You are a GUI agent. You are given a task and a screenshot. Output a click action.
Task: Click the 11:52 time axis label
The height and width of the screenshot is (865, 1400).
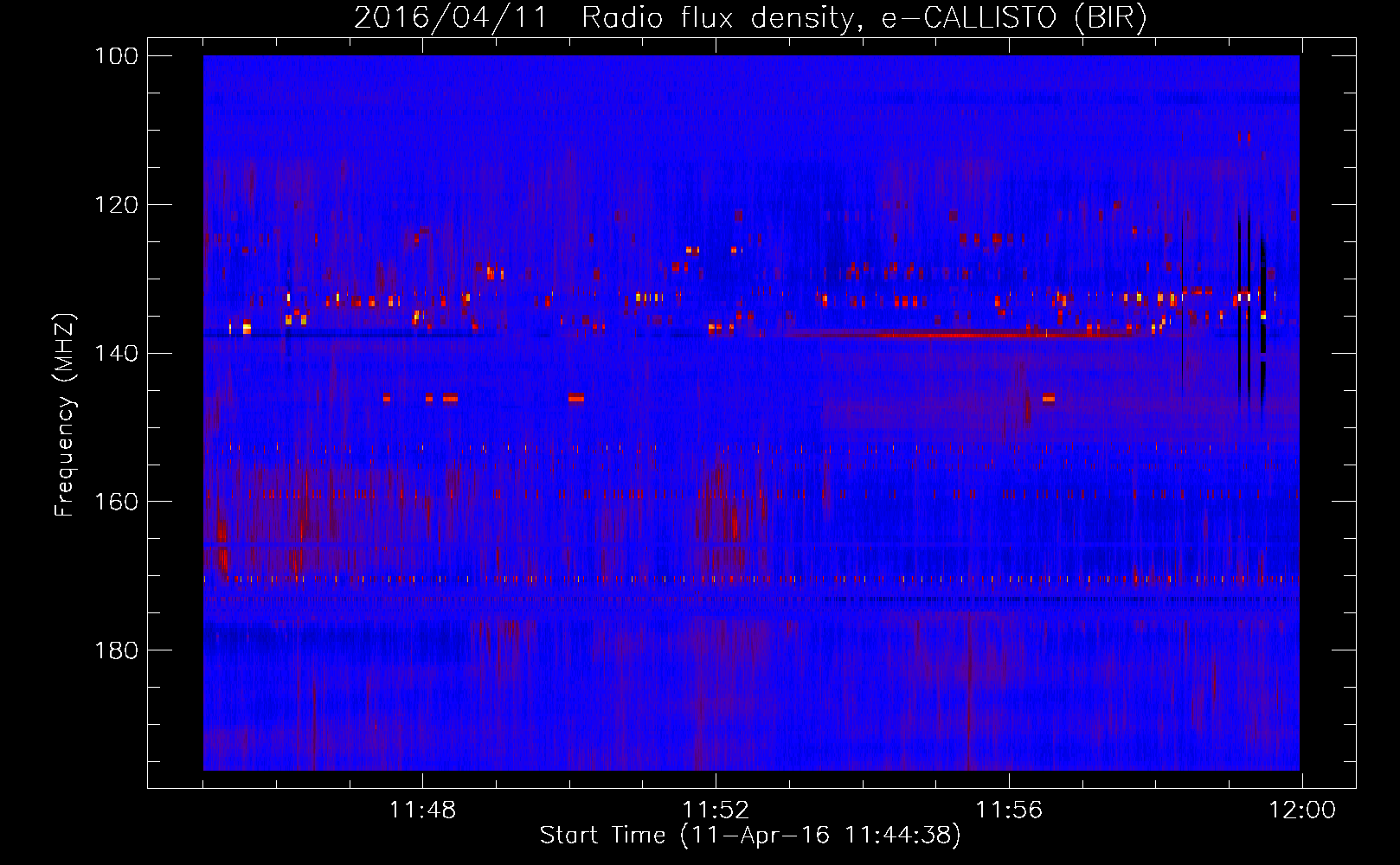pos(716,811)
